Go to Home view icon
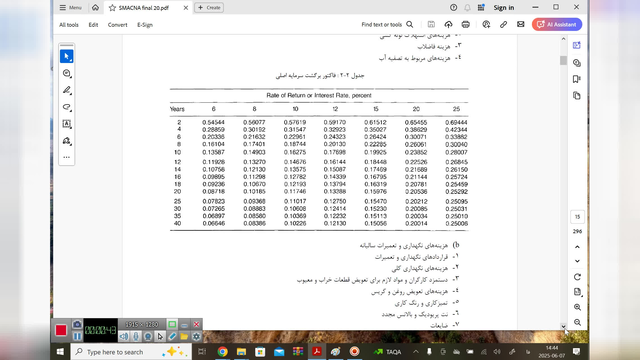640x360 pixels. [x=95, y=7]
